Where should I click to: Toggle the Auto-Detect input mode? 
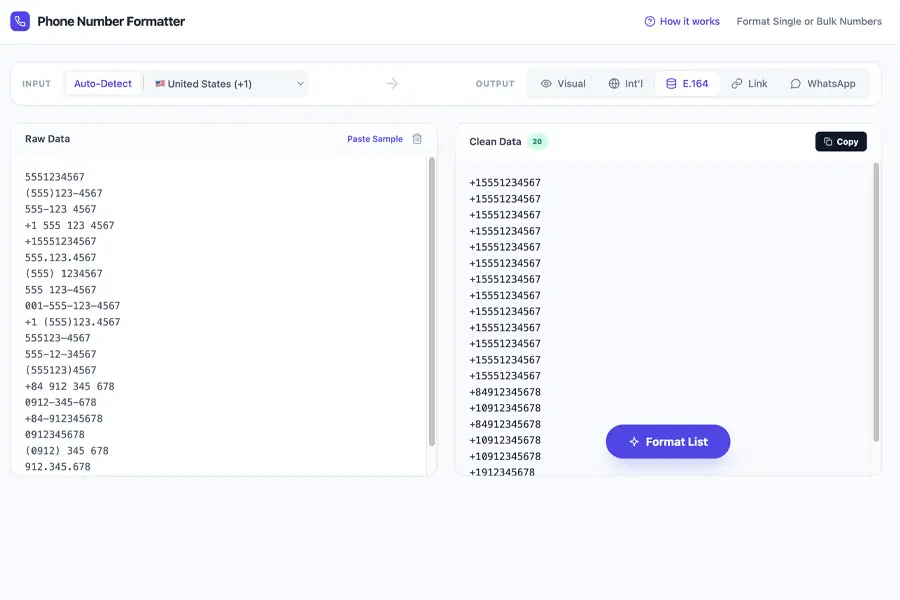[103, 84]
